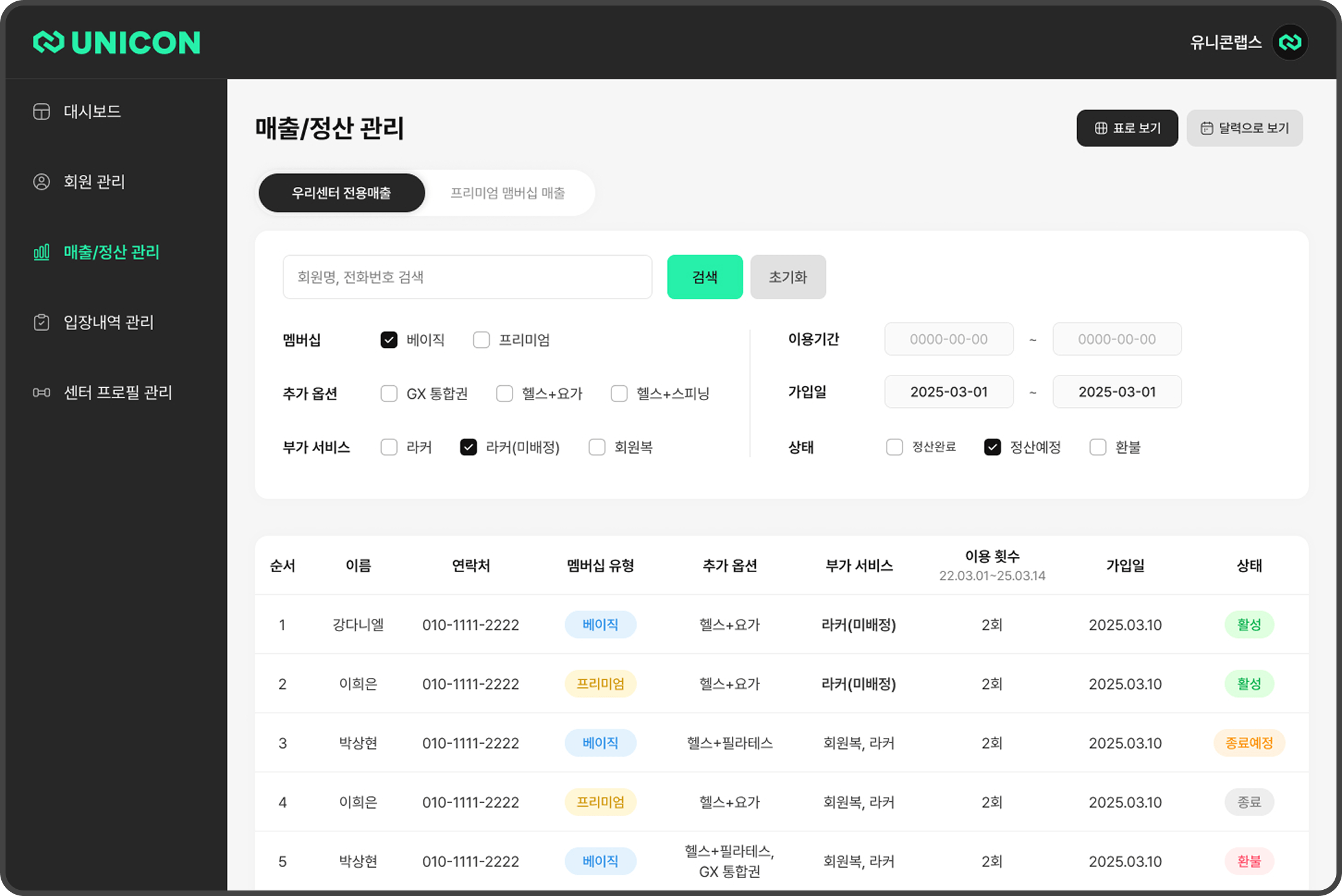Select the 우리센터 전용매출 tab

(x=342, y=193)
